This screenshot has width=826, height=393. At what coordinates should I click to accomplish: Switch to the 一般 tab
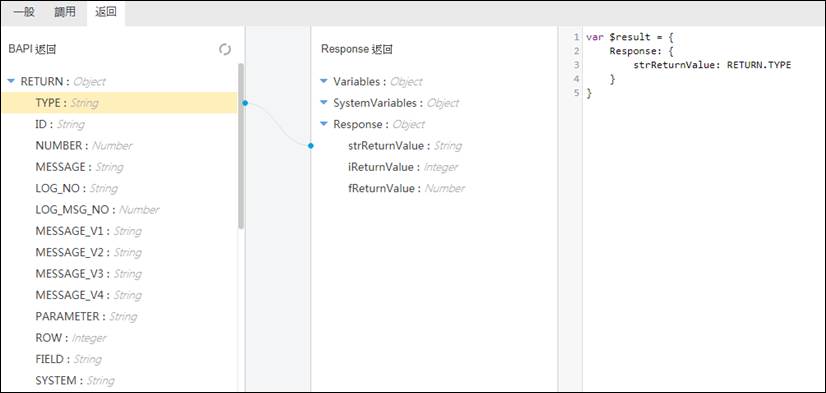pos(24,13)
